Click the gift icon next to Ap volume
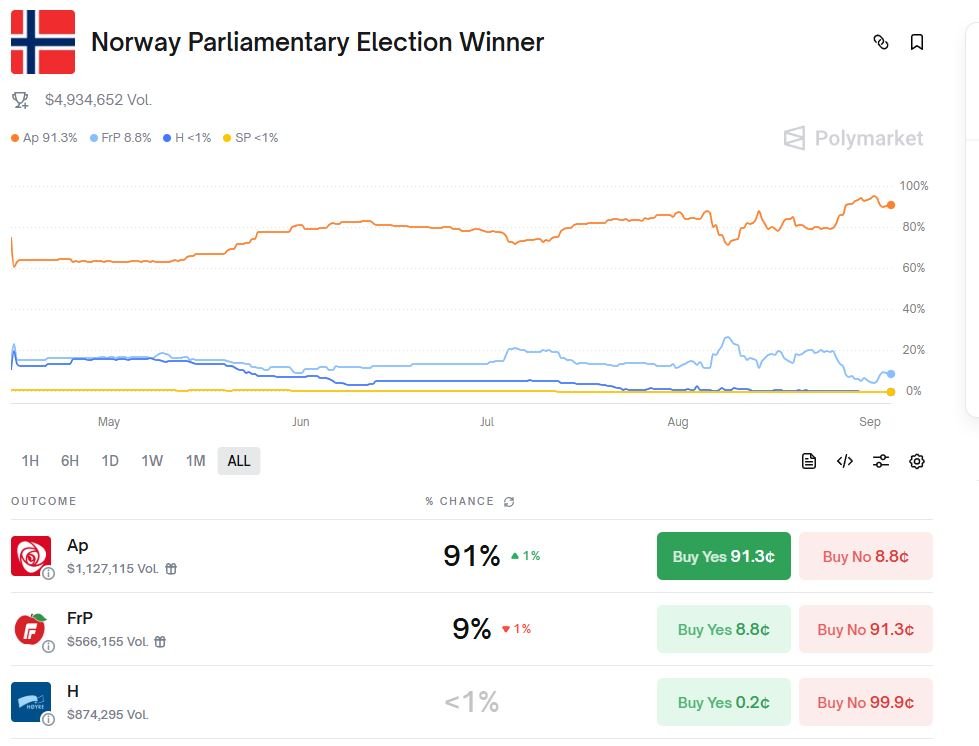Screen dimensions: 979x746 pos(171,569)
